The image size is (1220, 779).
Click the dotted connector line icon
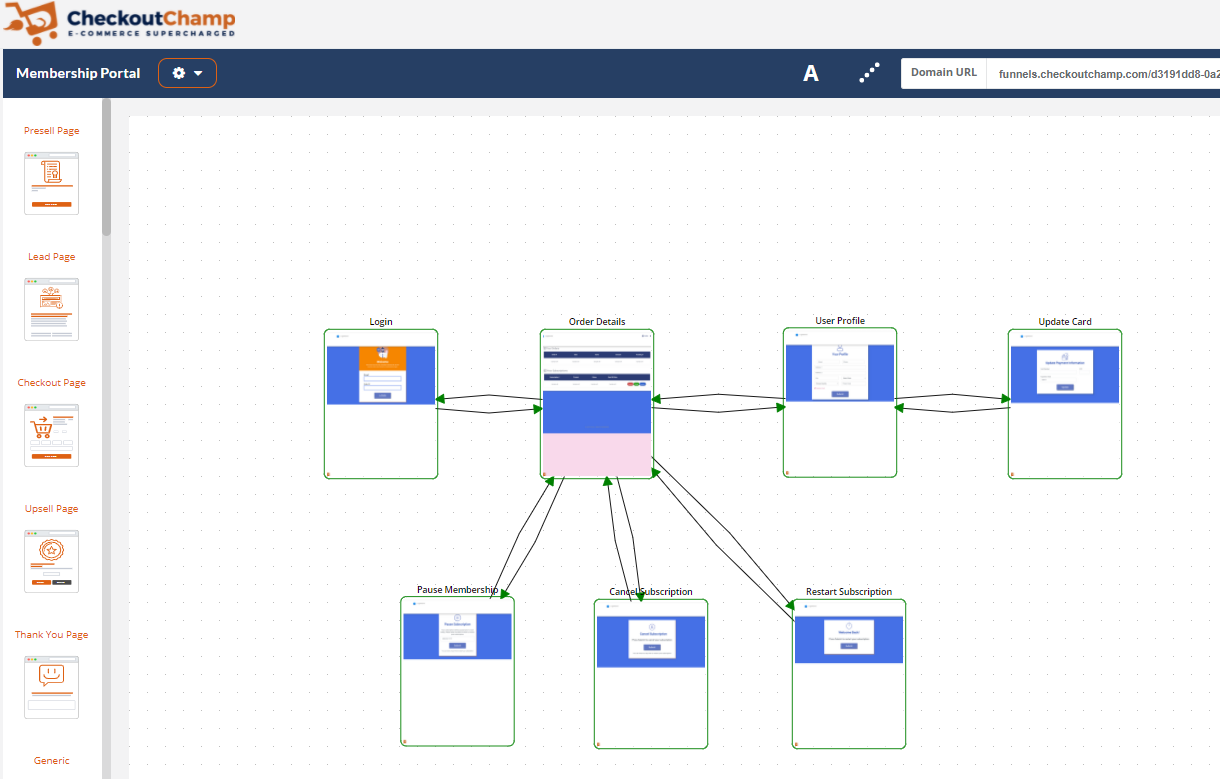tap(869, 73)
